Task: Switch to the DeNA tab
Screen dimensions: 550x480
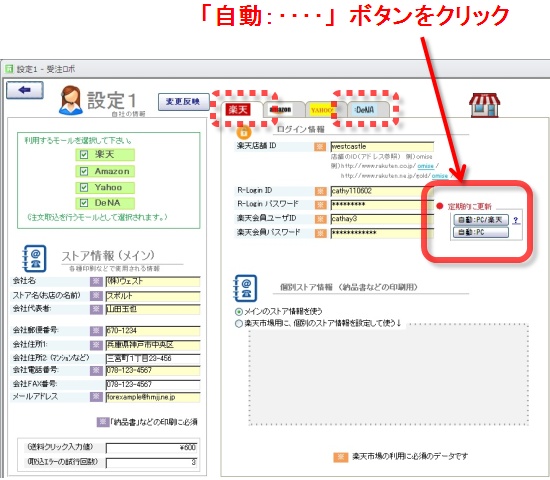Action: pyautogui.click(x=367, y=110)
